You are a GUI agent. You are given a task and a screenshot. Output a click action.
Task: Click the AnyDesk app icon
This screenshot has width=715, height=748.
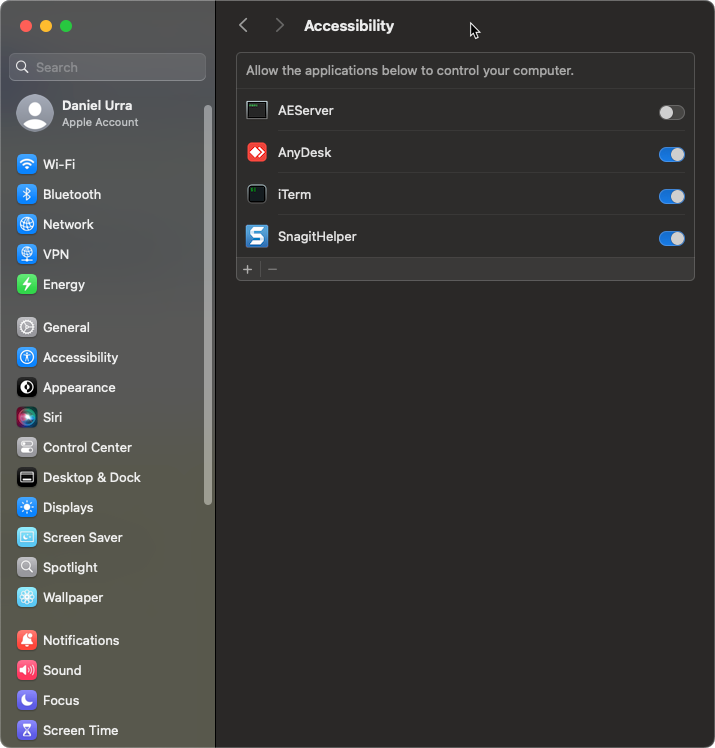tap(257, 153)
